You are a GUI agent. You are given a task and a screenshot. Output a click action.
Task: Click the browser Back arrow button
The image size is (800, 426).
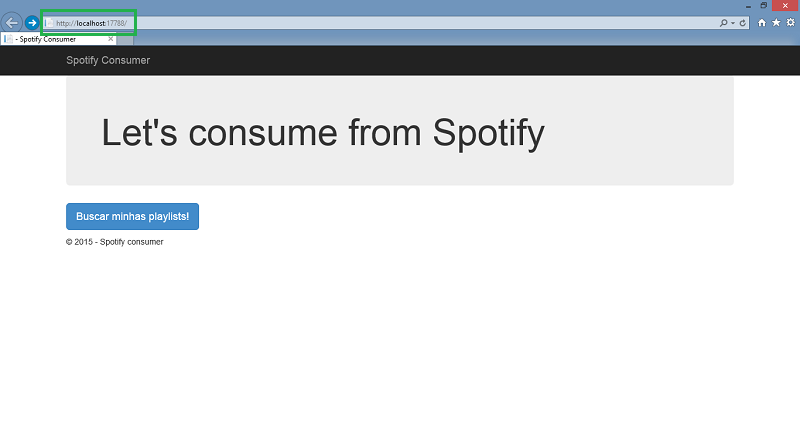[13, 22]
